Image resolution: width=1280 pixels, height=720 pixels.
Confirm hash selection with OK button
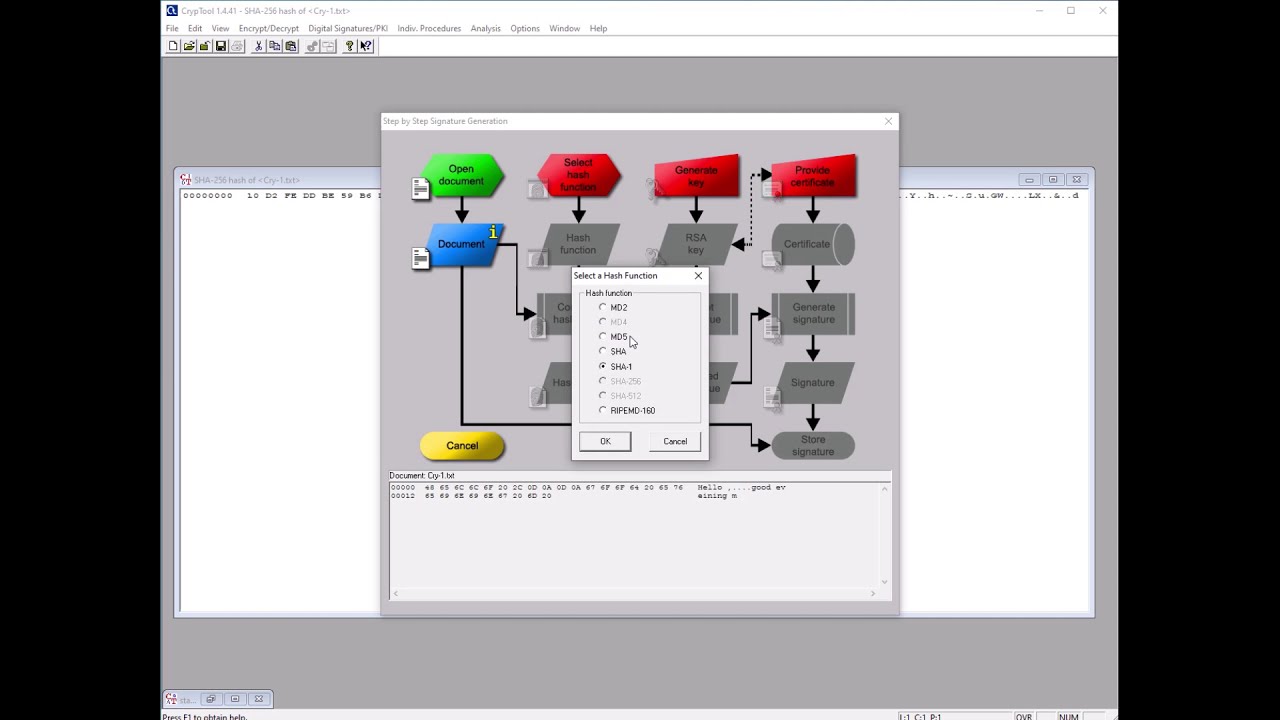[605, 441]
